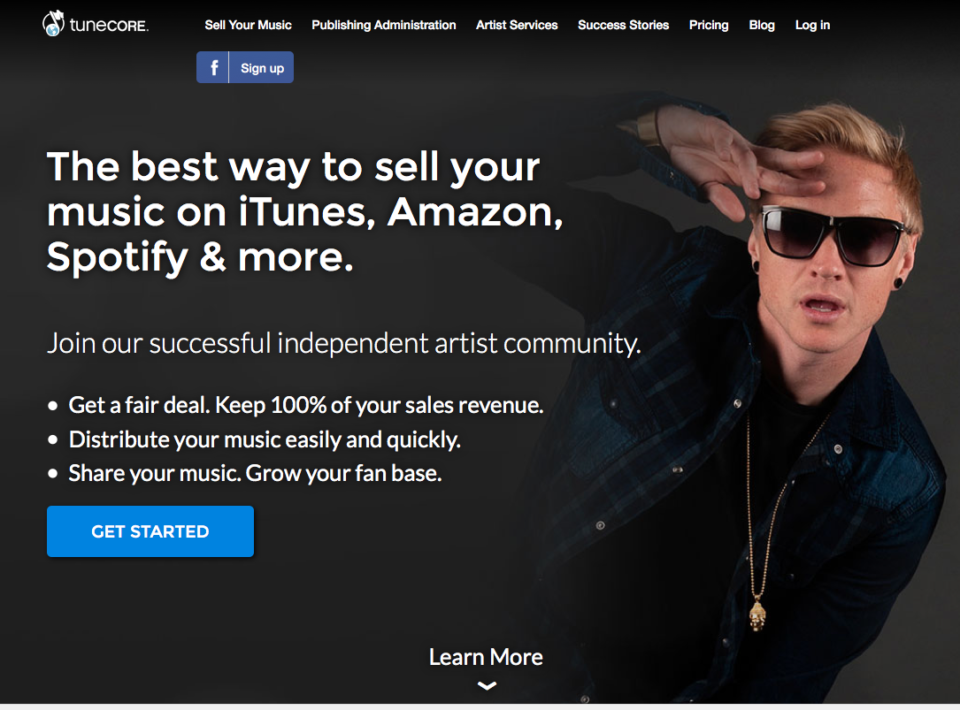This screenshot has height=710, width=960.
Task: Open the Sell Your Music menu
Action: [x=248, y=25]
